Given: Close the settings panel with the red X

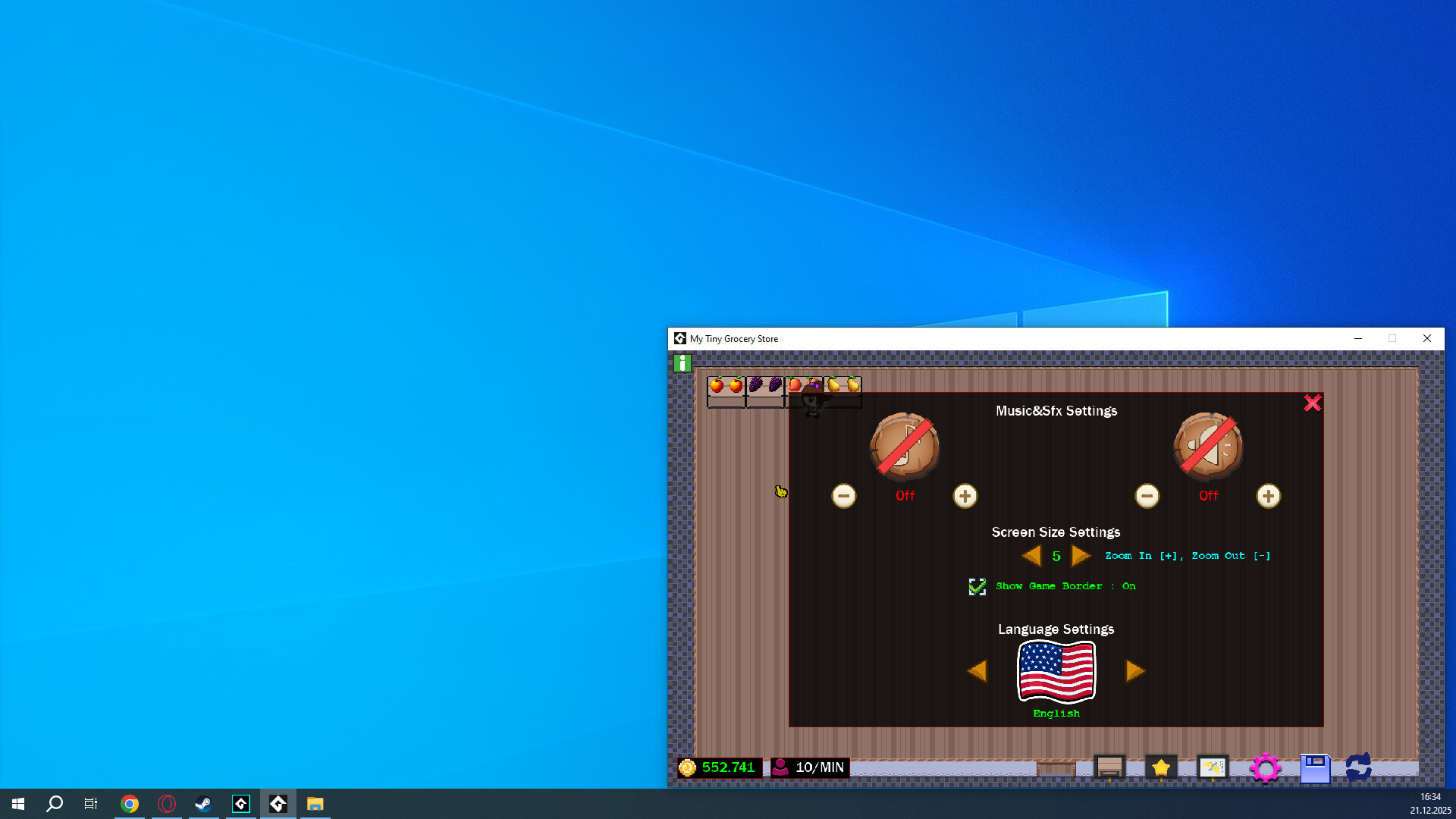Looking at the screenshot, I should pyautogui.click(x=1313, y=403).
